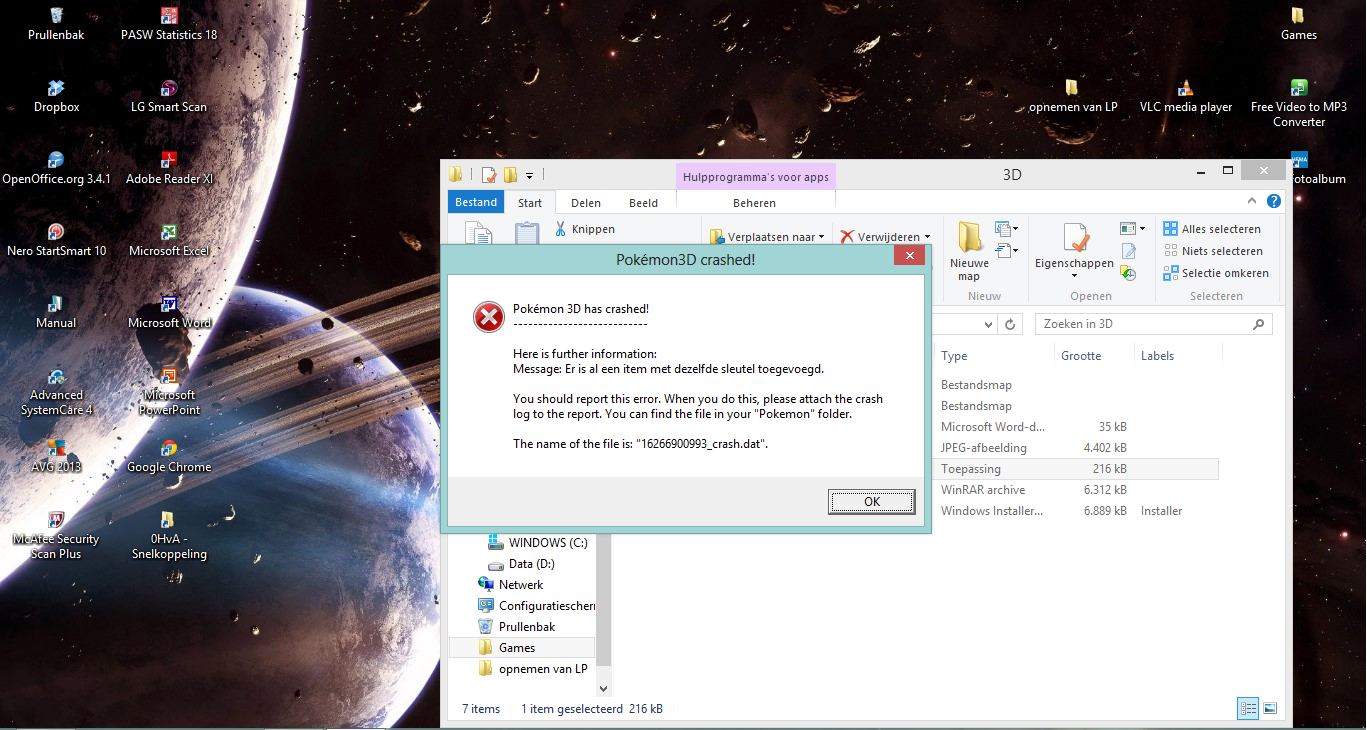Select WINDOWS (C:) in the navigation pane
The height and width of the screenshot is (730, 1367).
point(538,543)
